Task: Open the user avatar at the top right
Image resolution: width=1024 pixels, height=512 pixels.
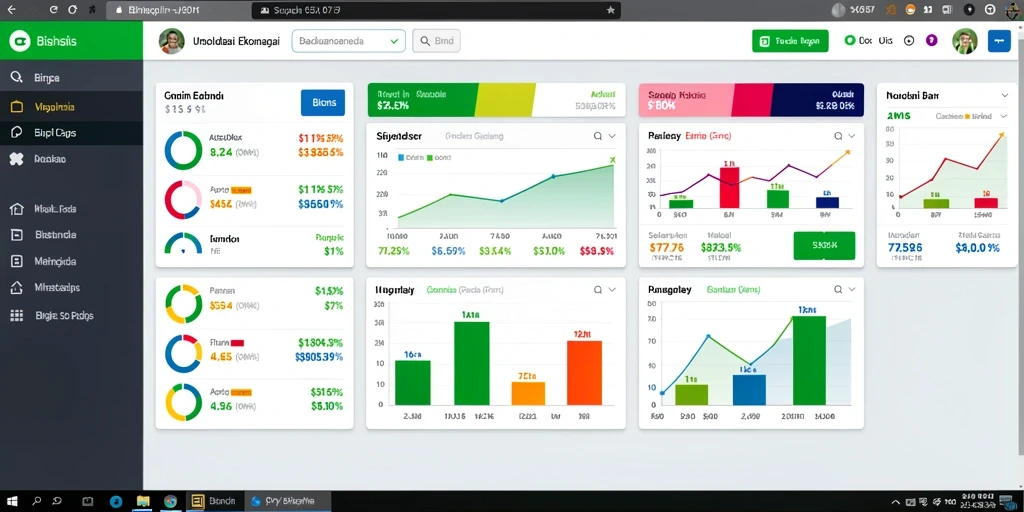Action: click(965, 41)
